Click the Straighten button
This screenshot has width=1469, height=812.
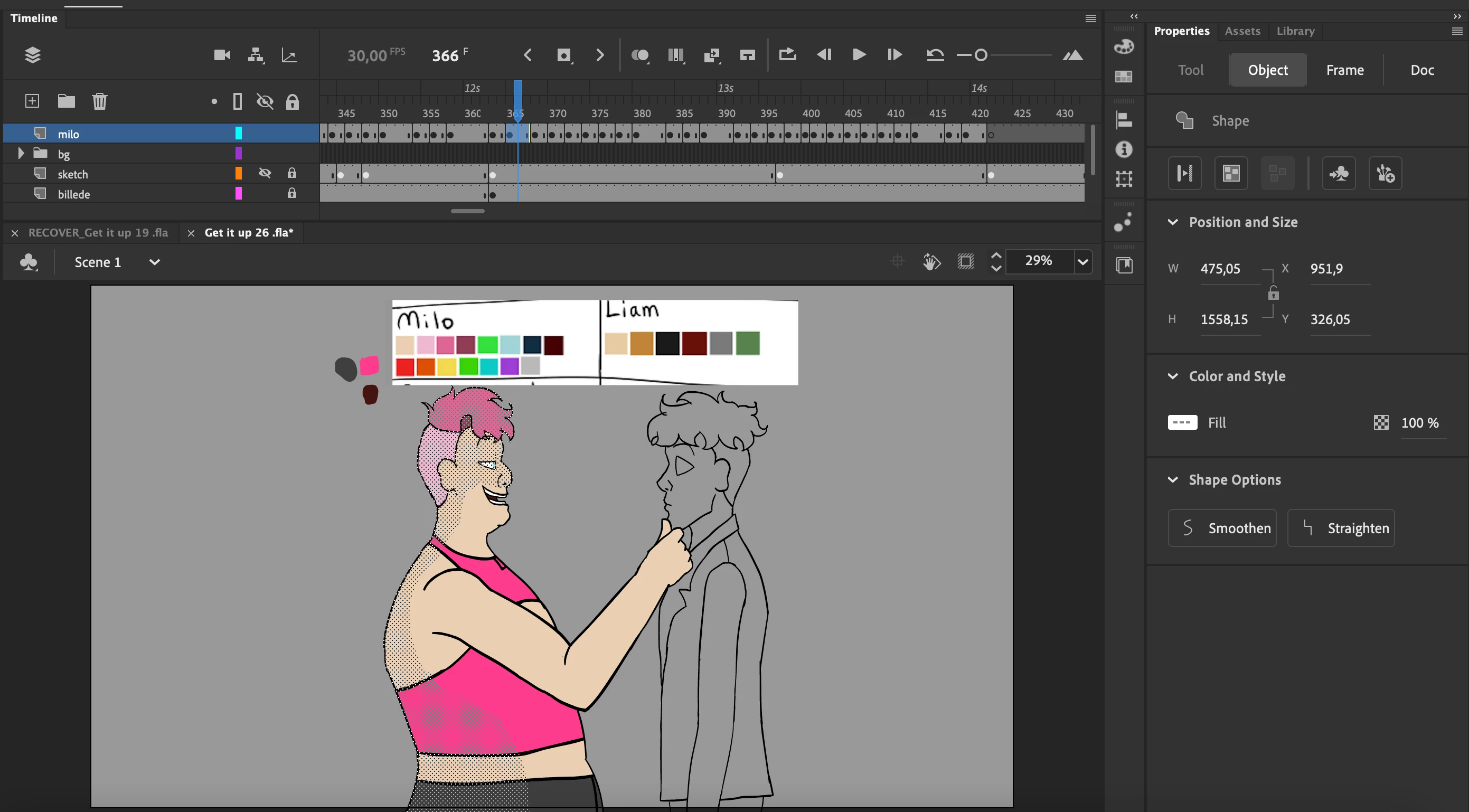point(1341,528)
